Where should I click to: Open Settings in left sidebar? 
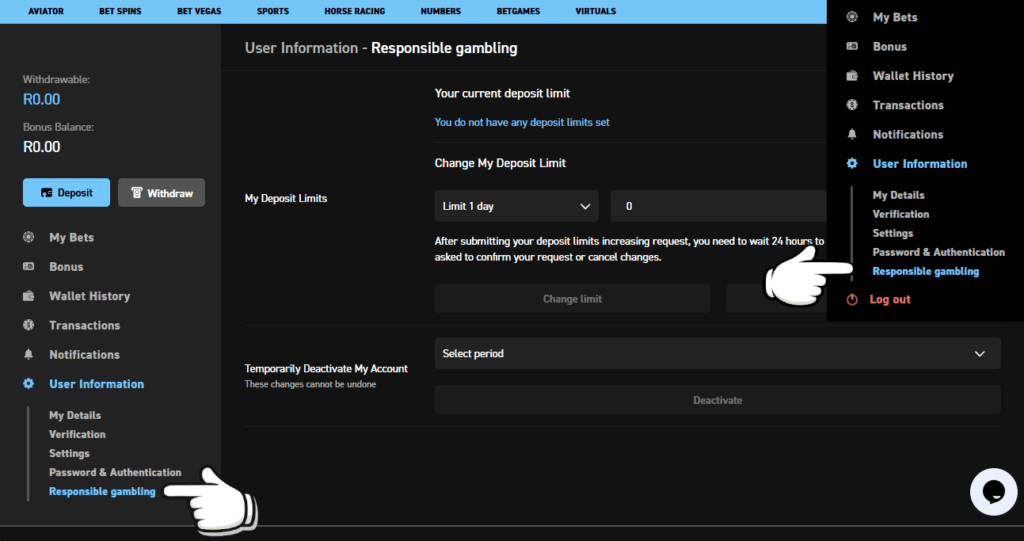[x=69, y=453]
